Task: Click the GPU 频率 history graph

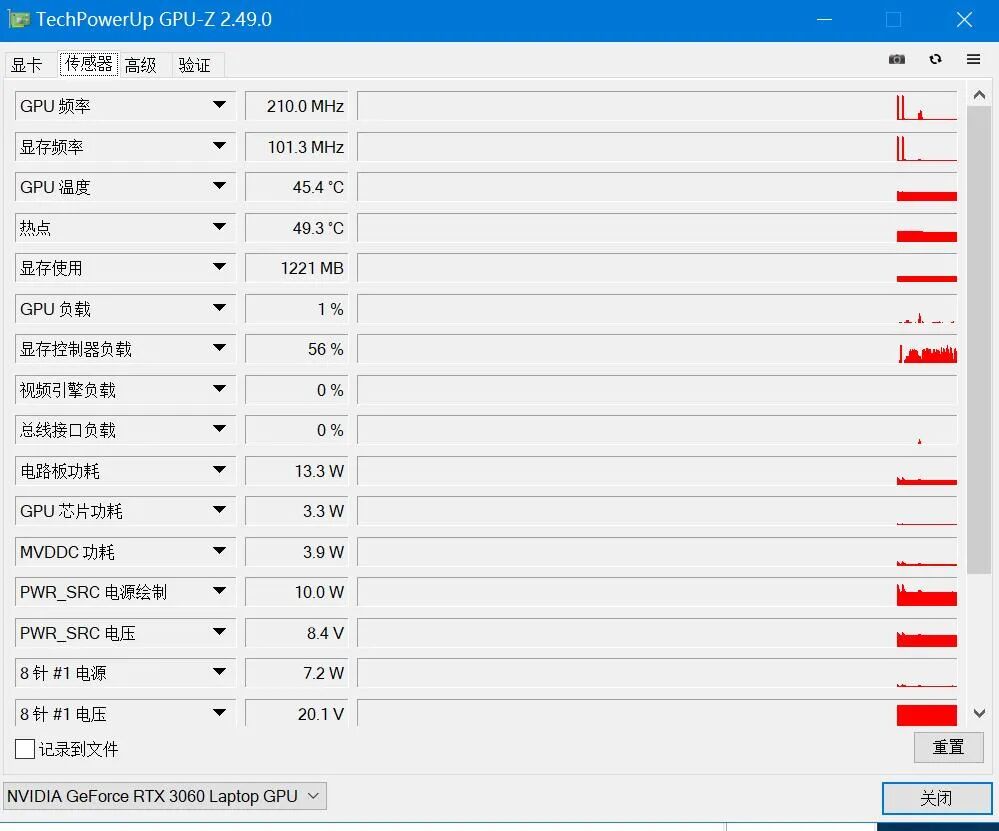Action: [657, 106]
